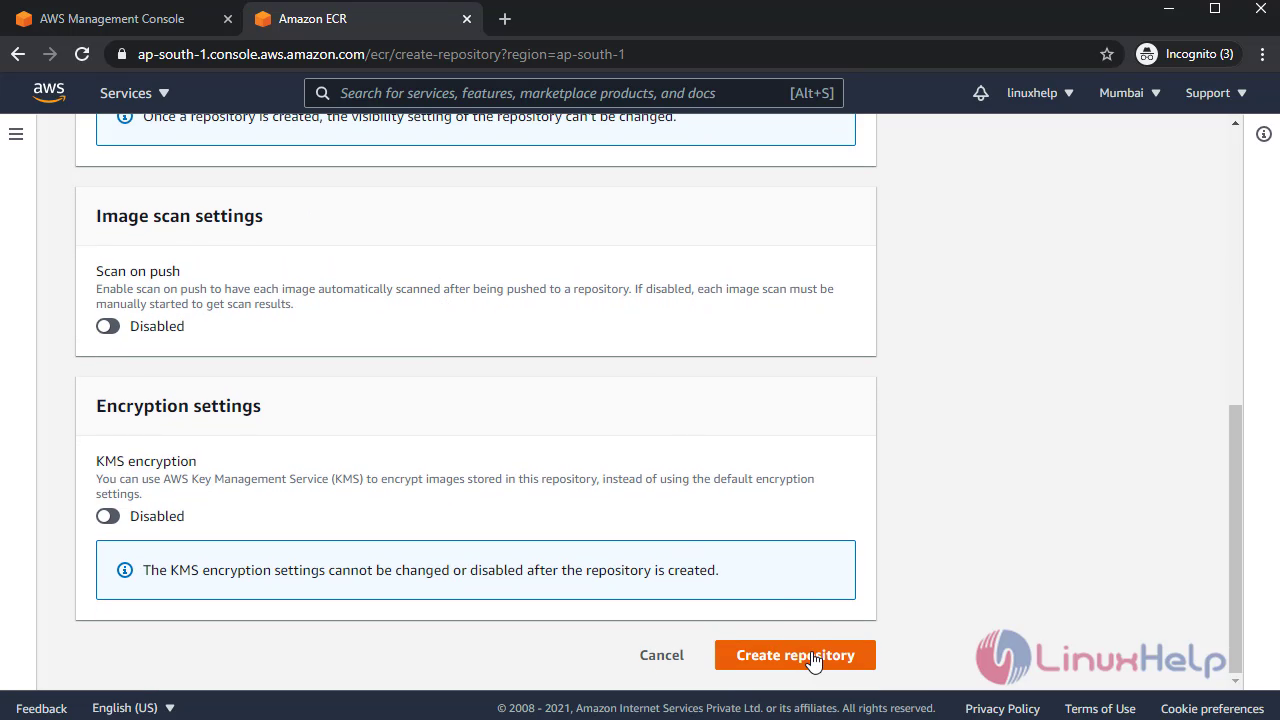Viewport: 1280px width, 720px height.
Task: View site info via the lock icon
Action: [x=122, y=54]
